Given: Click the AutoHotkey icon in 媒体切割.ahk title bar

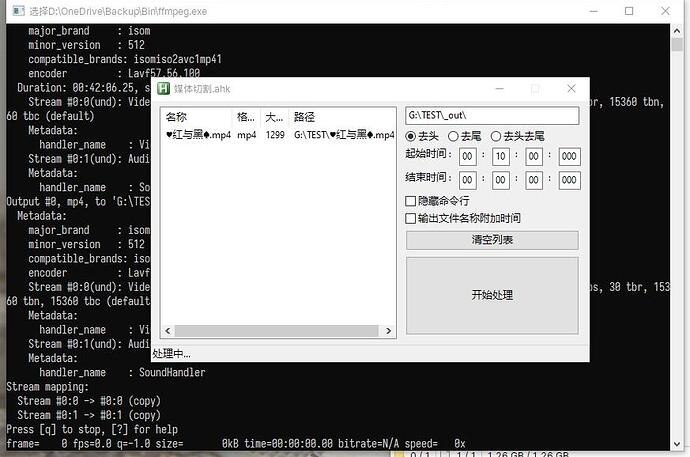Looking at the screenshot, I should pos(163,89).
